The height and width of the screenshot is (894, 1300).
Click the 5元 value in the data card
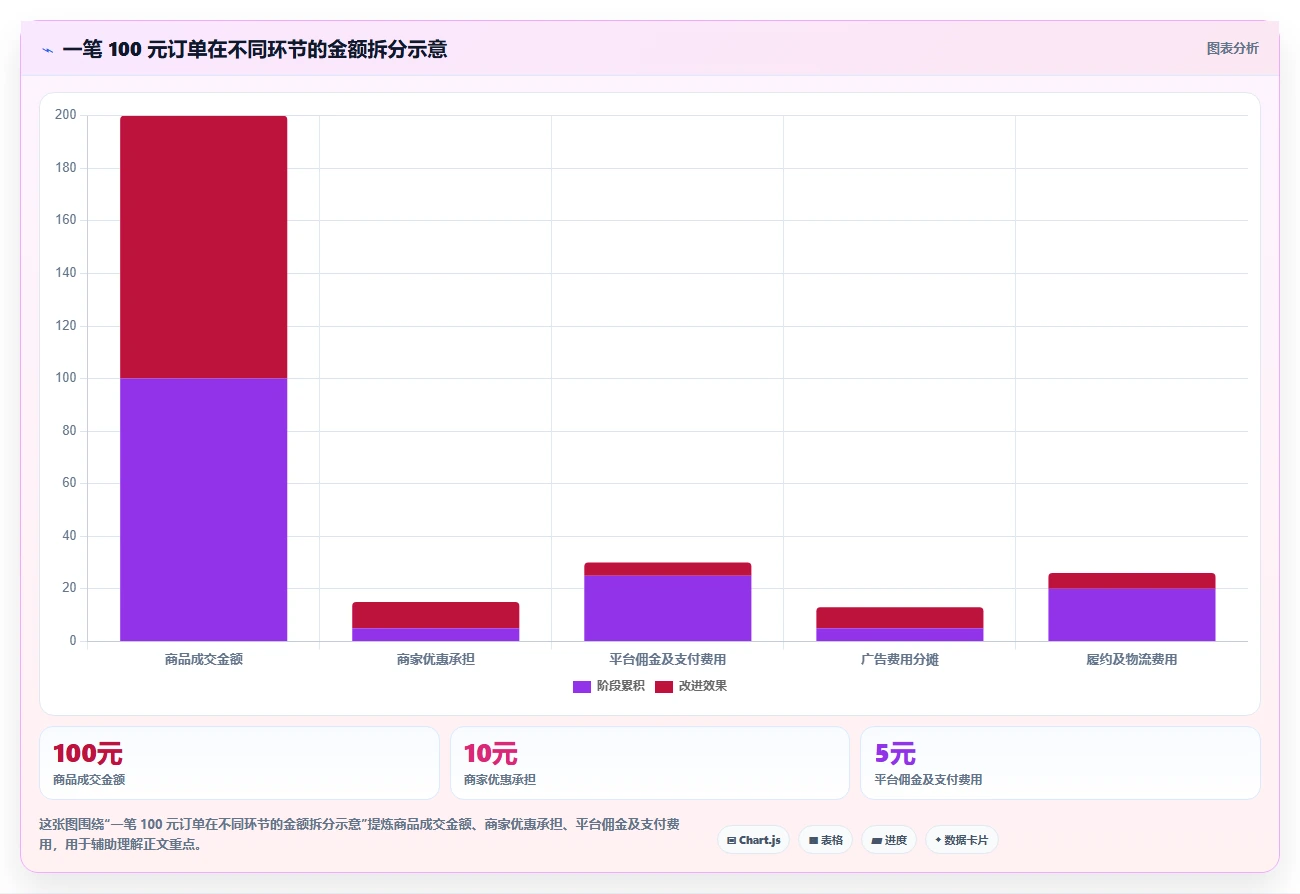tap(895, 754)
